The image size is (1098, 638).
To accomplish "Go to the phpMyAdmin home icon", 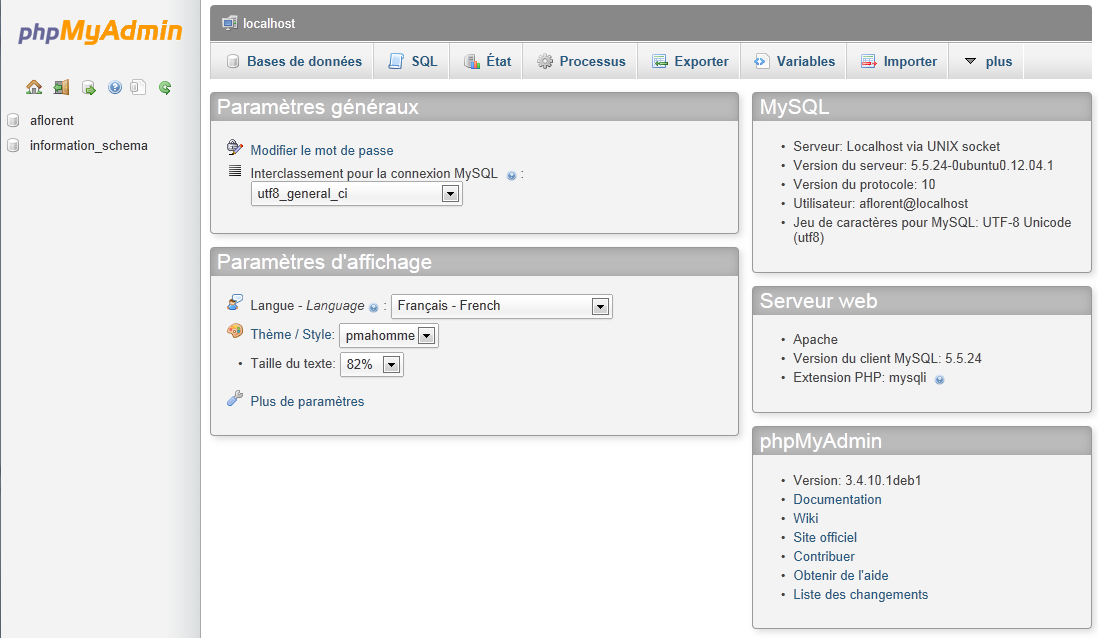I will [x=34, y=88].
